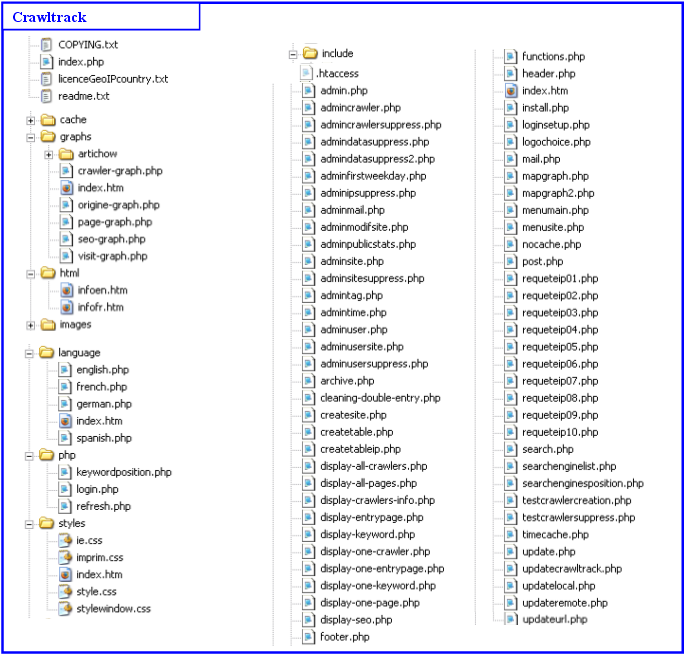Click the artichow folder icon
The width and height of the screenshot is (685, 656).
(66, 153)
